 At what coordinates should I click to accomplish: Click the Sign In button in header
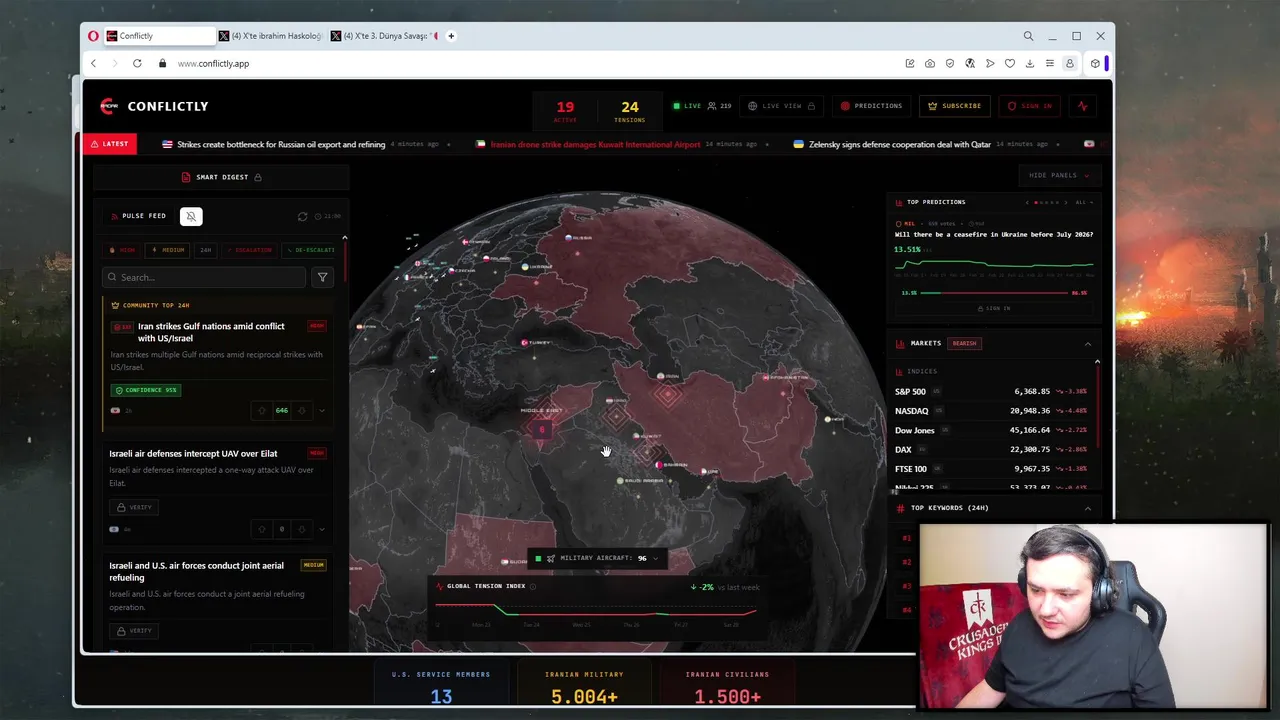(x=1030, y=106)
